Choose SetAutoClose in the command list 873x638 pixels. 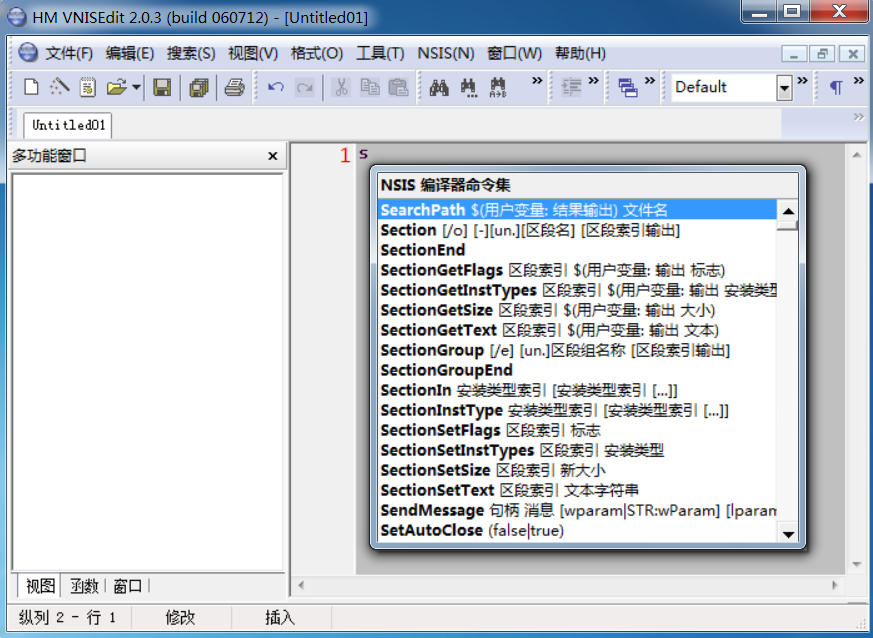click(577, 531)
